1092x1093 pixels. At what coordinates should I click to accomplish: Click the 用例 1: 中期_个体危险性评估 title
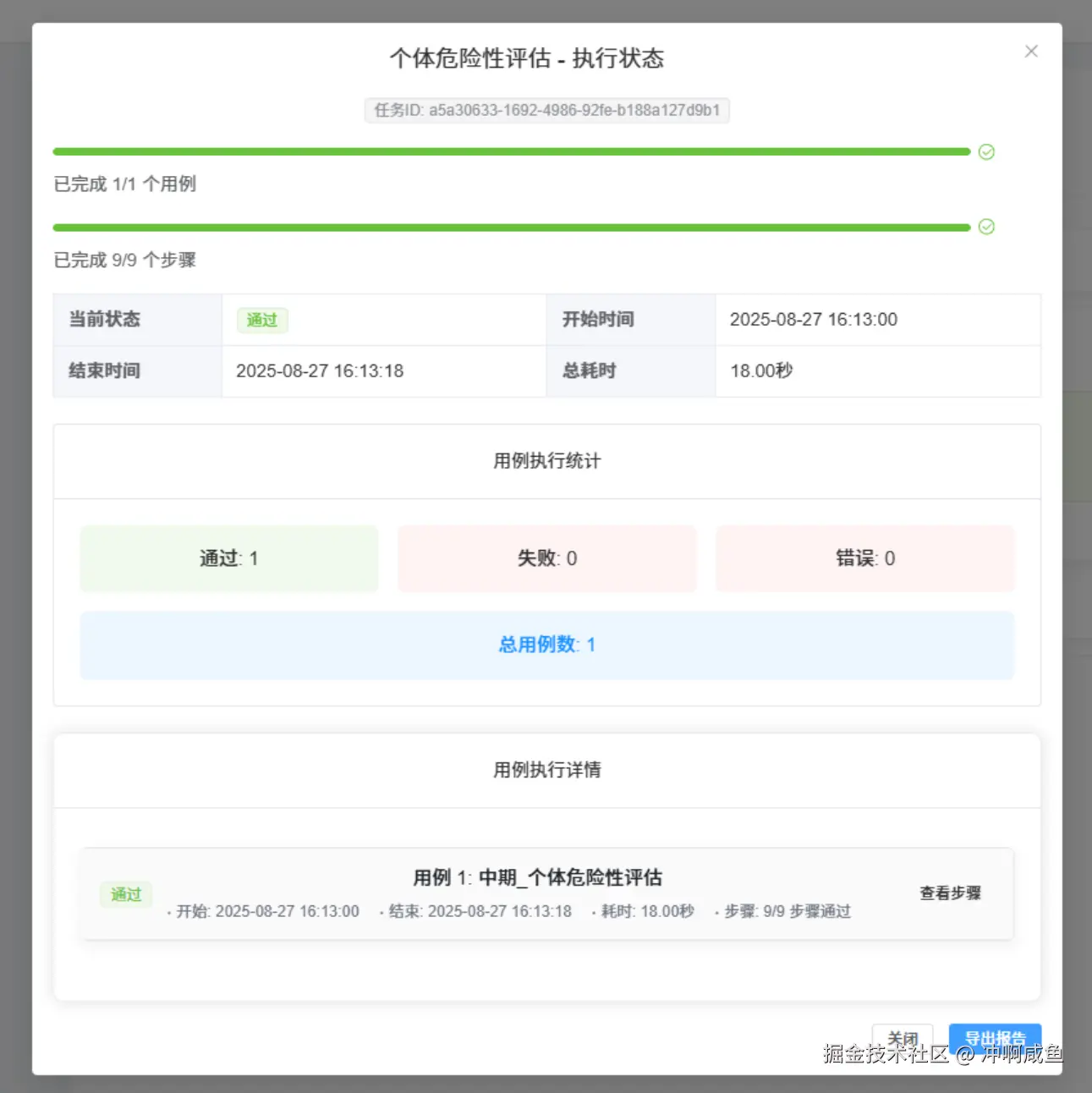coord(537,877)
